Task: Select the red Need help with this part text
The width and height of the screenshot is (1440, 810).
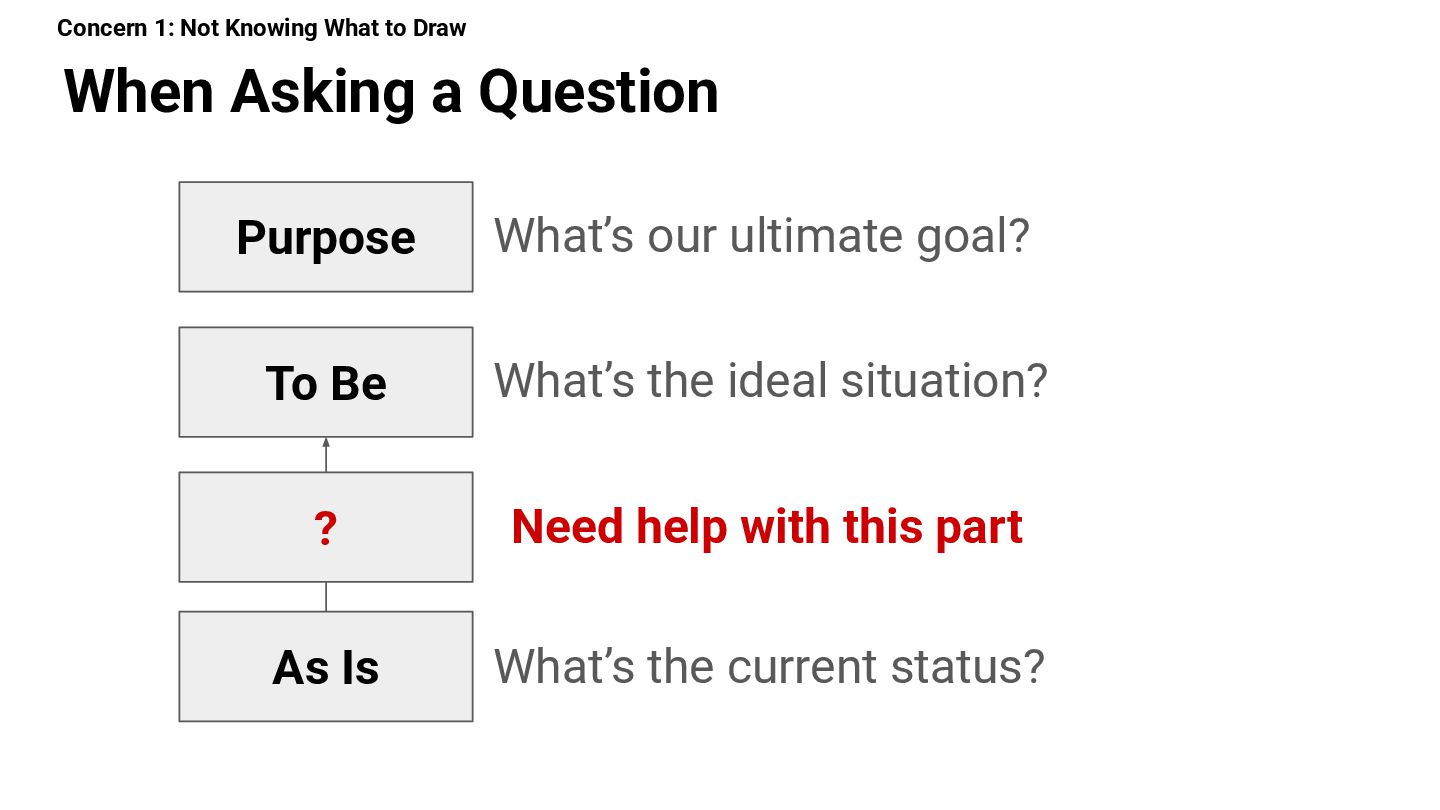Action: [x=767, y=526]
